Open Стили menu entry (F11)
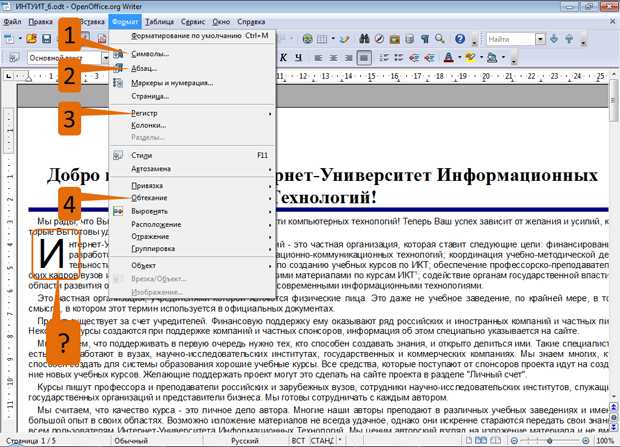 [192, 155]
